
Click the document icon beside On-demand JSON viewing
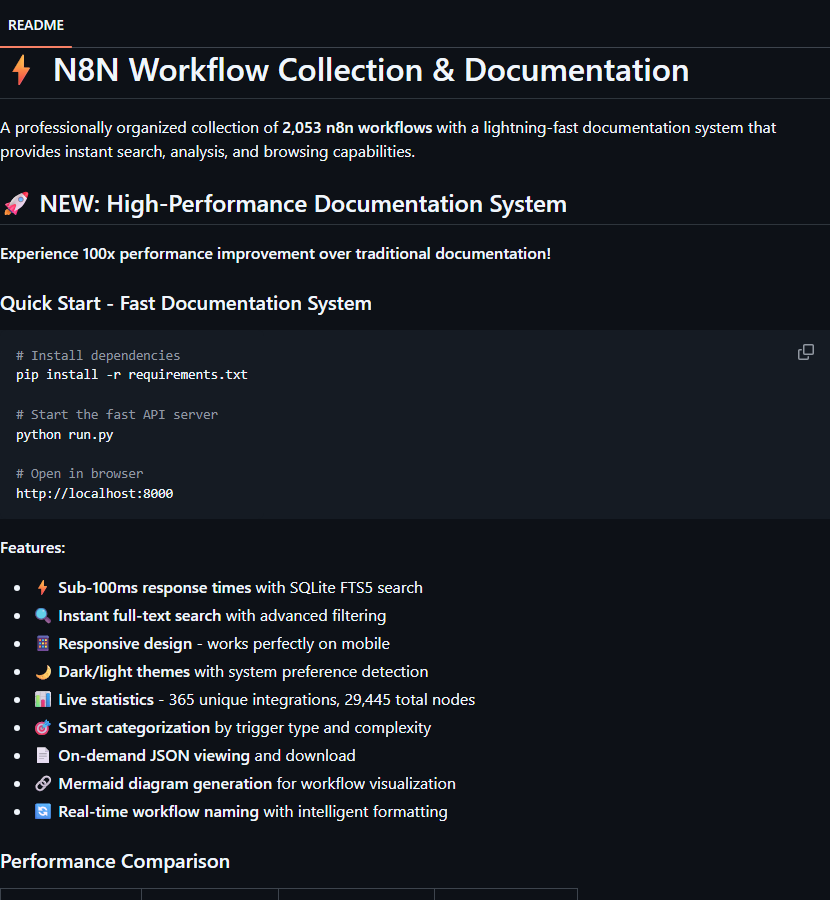42,755
